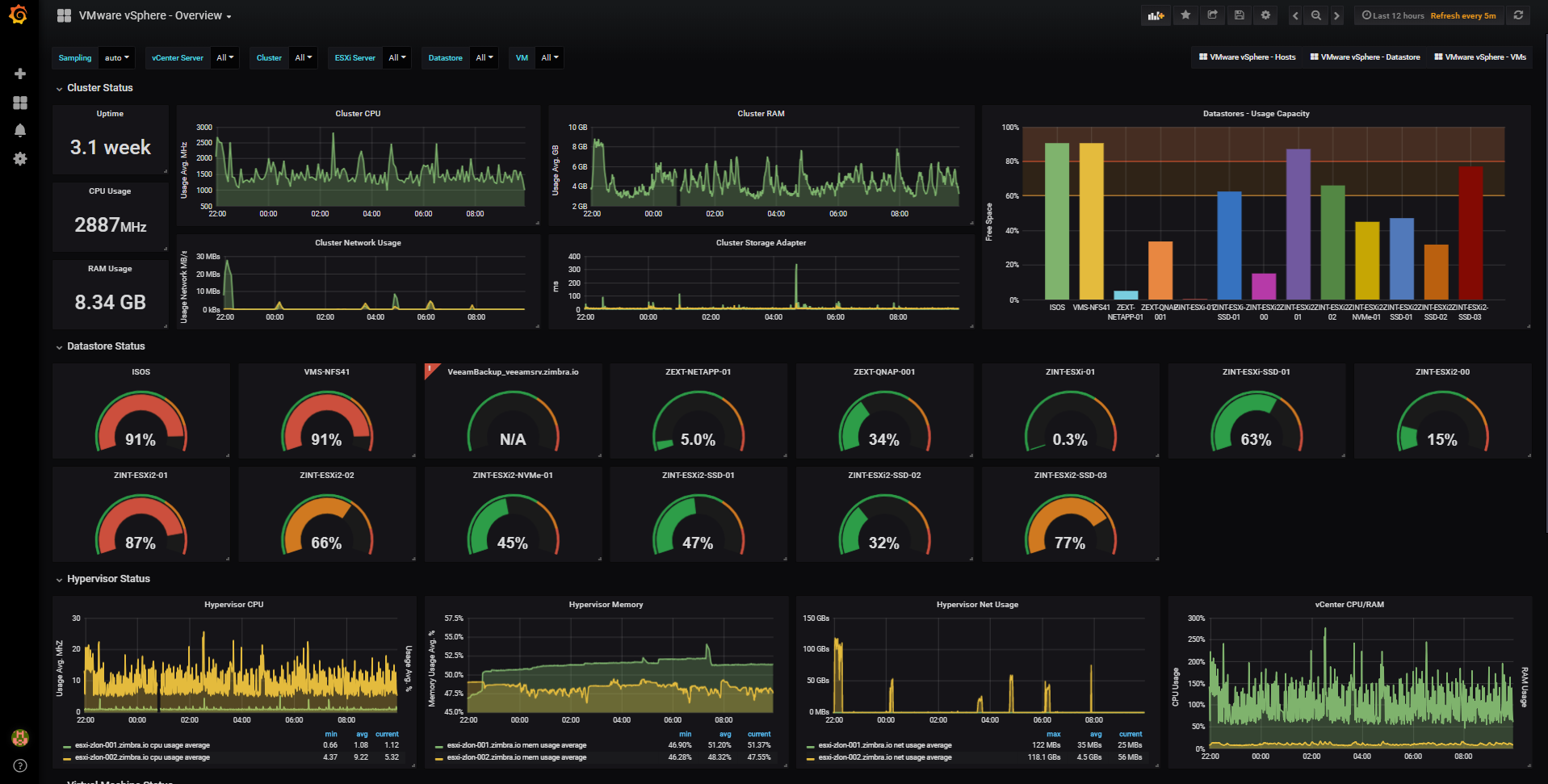Click the yellow color swatch for esxi-zlon-001 net usage

pos(812,745)
